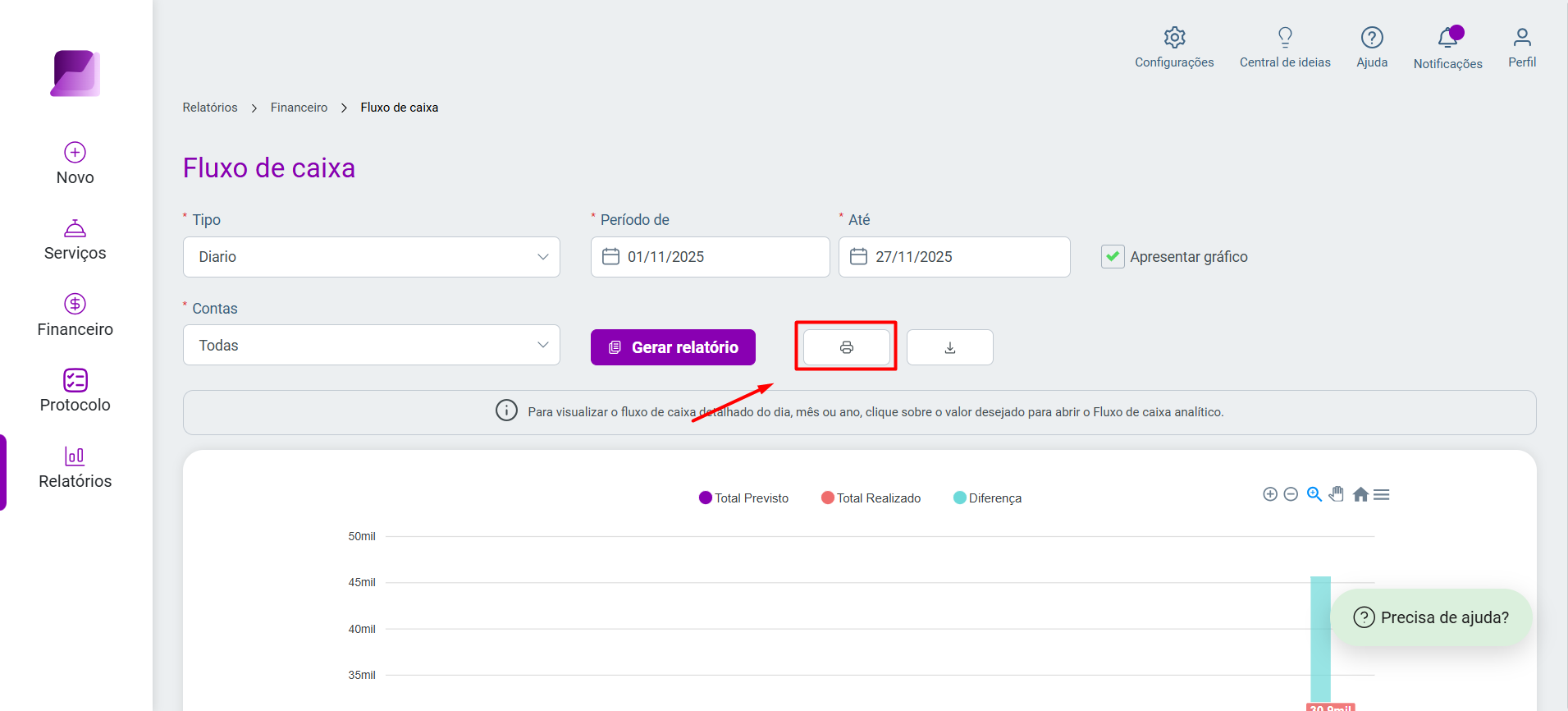Viewport: 1568px width, 711px height.
Task: Click Fluxo de caixa breadcrumb
Action: tap(400, 108)
